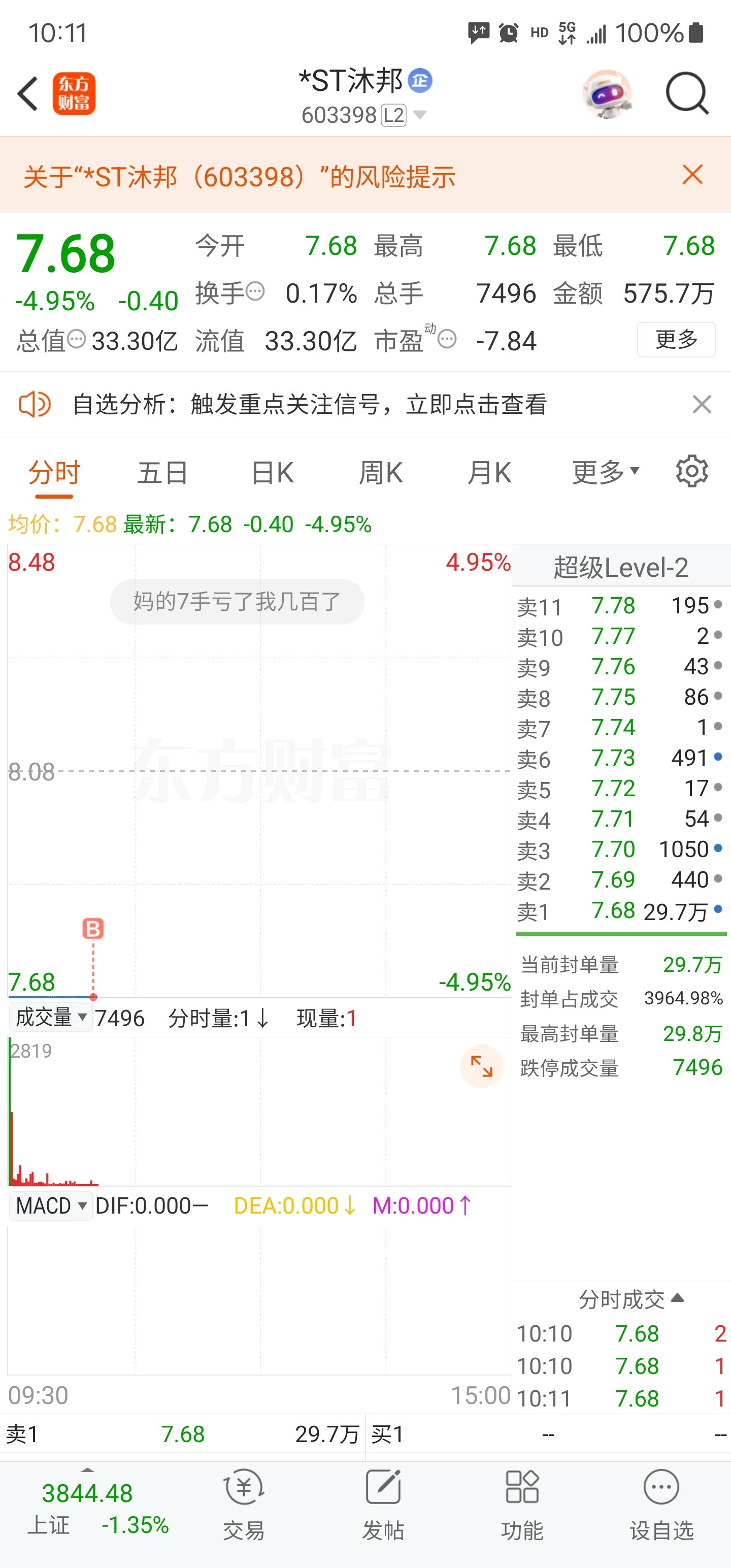Expand the chart to fullscreen
This screenshot has height=1568, width=731.
pyautogui.click(x=481, y=1066)
